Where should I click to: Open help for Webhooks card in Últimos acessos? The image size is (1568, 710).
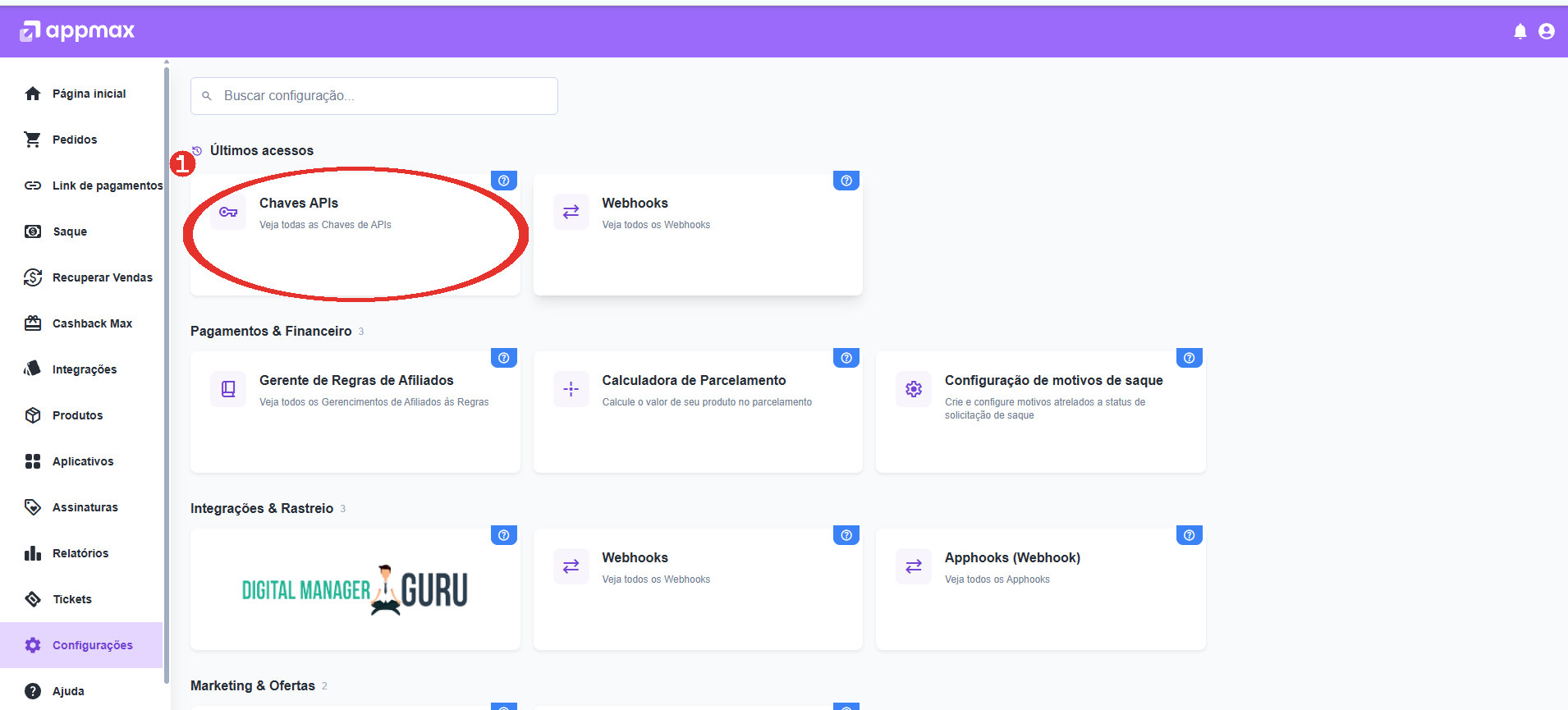click(x=846, y=181)
